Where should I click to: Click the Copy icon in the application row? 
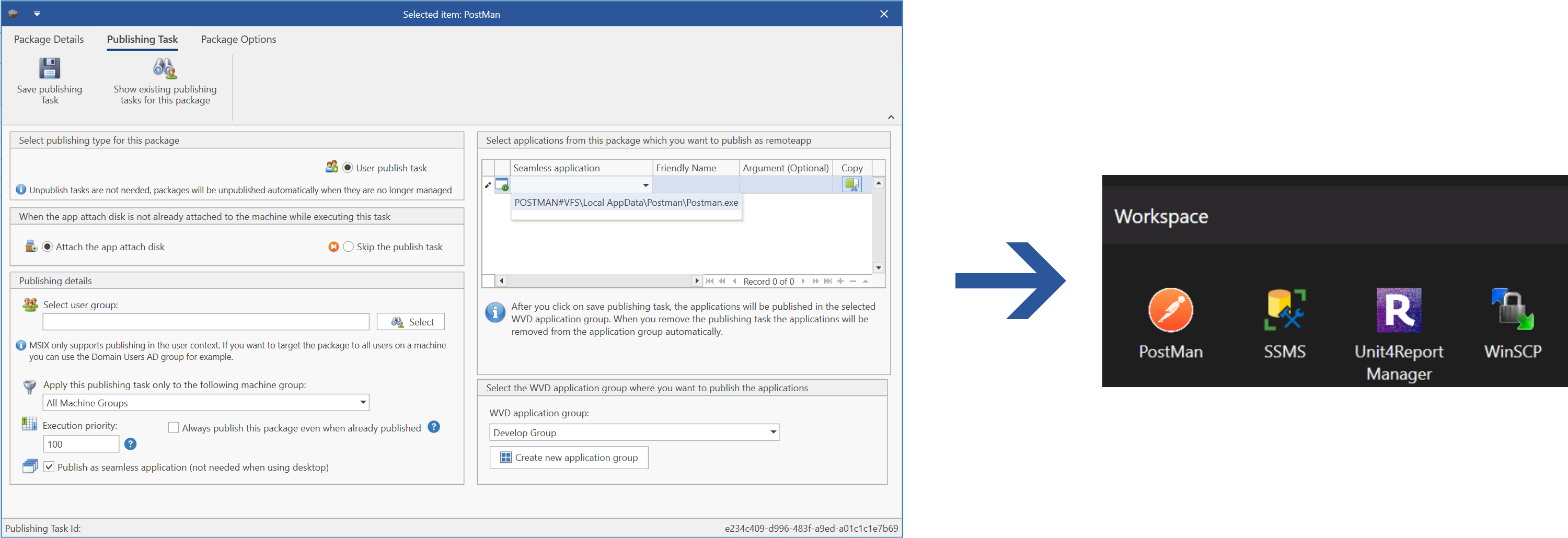[851, 184]
